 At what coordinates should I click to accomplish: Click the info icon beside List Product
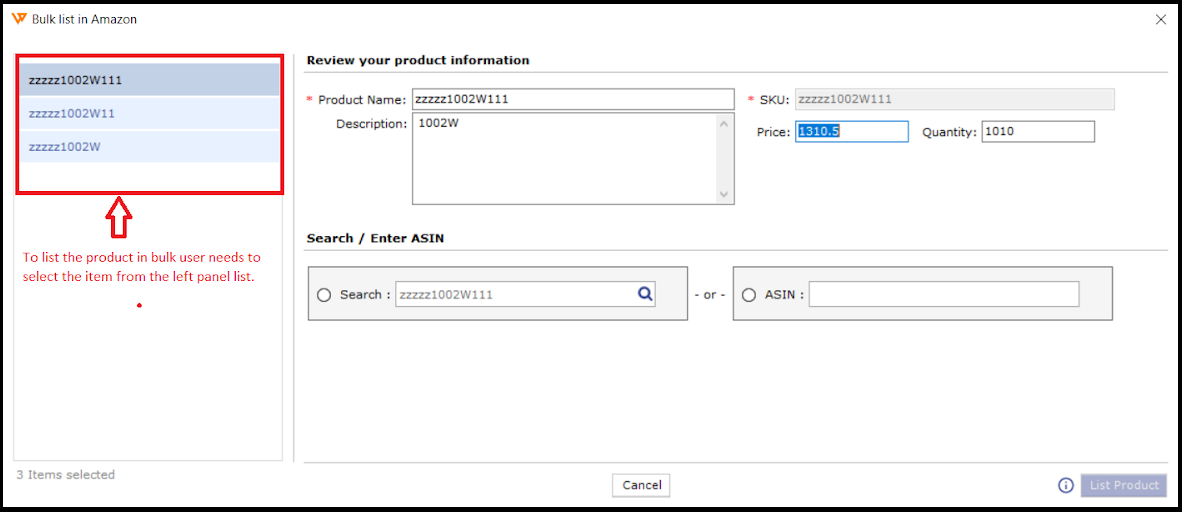[x=1066, y=485]
